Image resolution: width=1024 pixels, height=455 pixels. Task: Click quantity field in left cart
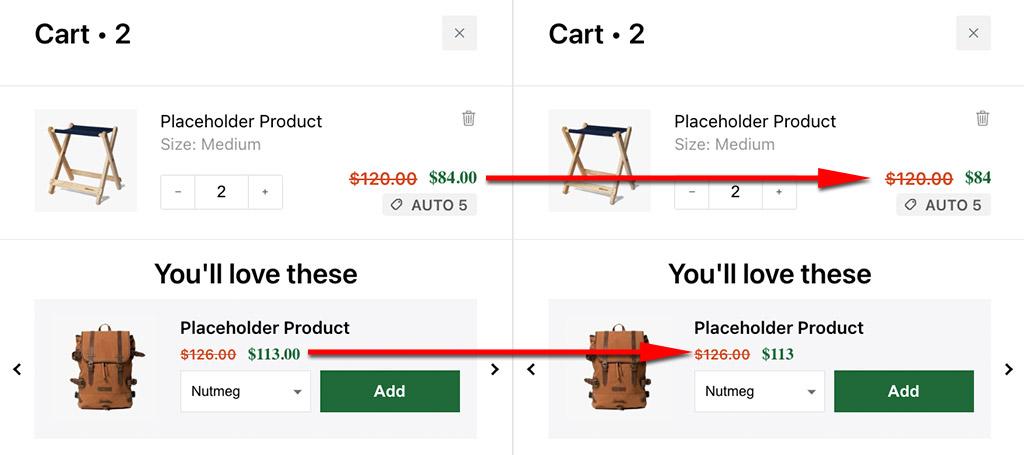pos(221,192)
